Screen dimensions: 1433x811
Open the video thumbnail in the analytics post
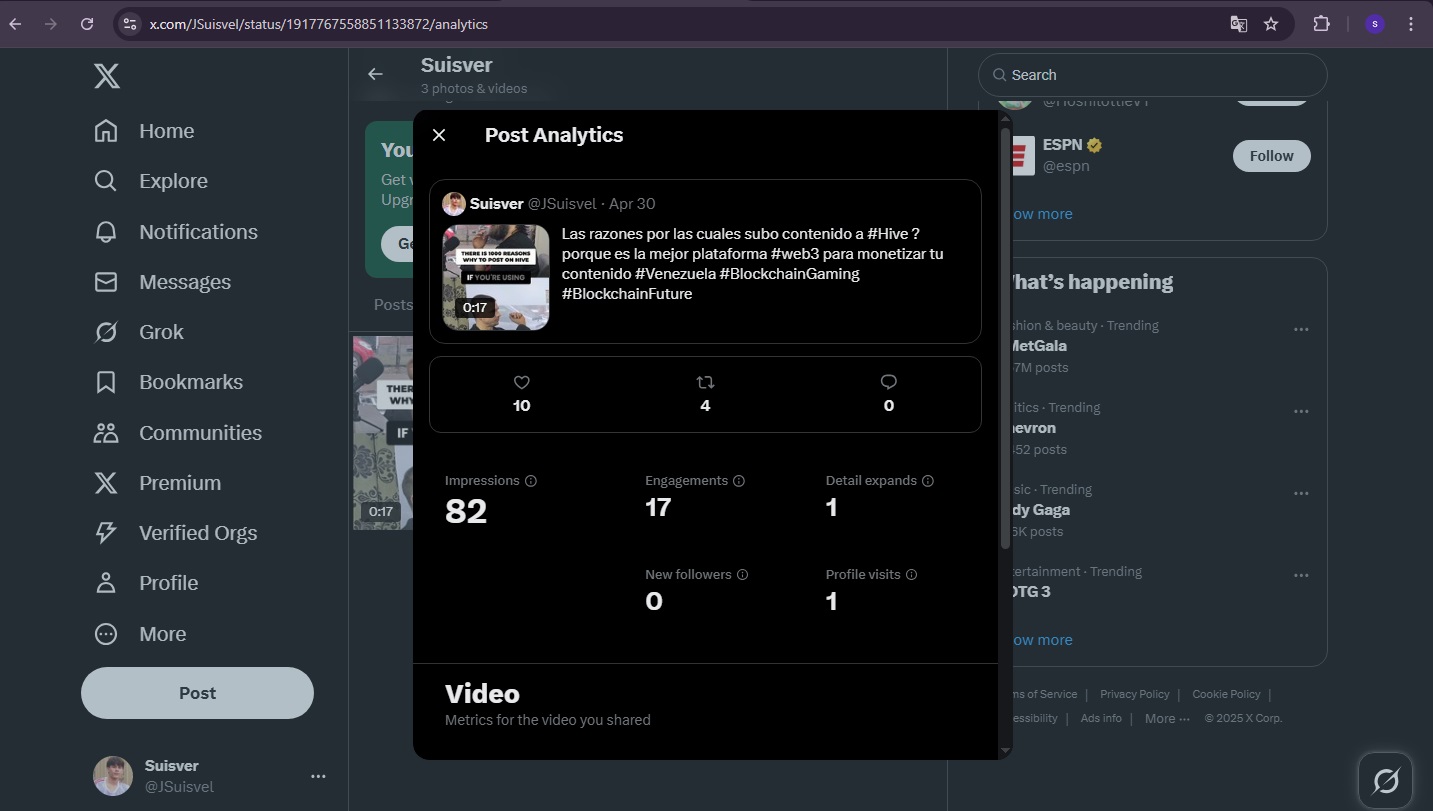496,277
